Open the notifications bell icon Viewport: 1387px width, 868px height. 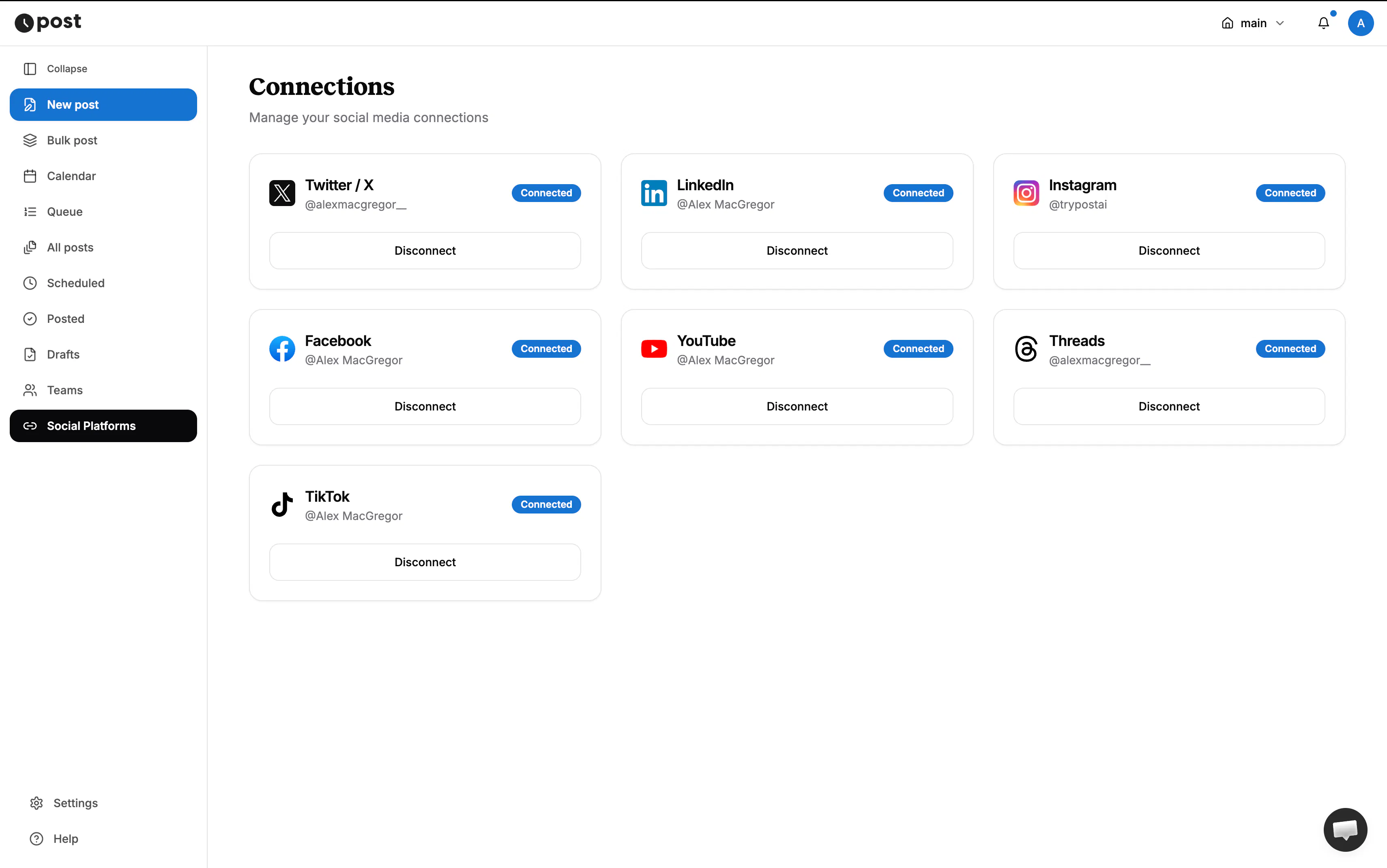tap(1323, 23)
